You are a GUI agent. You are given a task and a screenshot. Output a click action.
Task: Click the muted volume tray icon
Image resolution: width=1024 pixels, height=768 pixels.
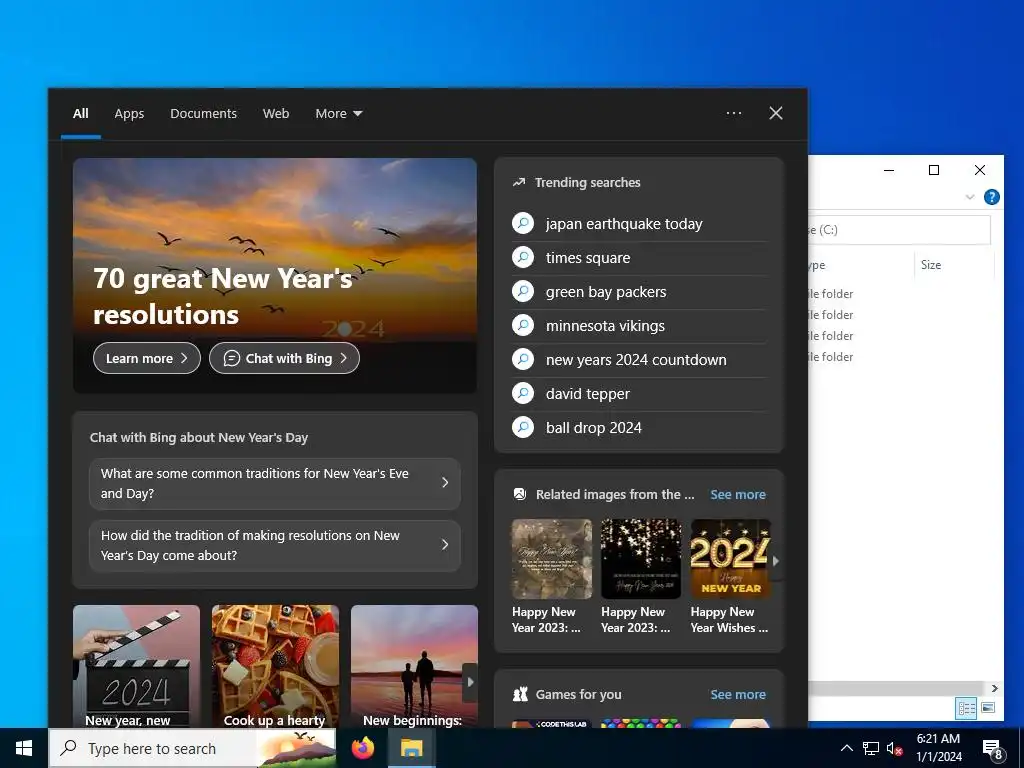pos(895,748)
